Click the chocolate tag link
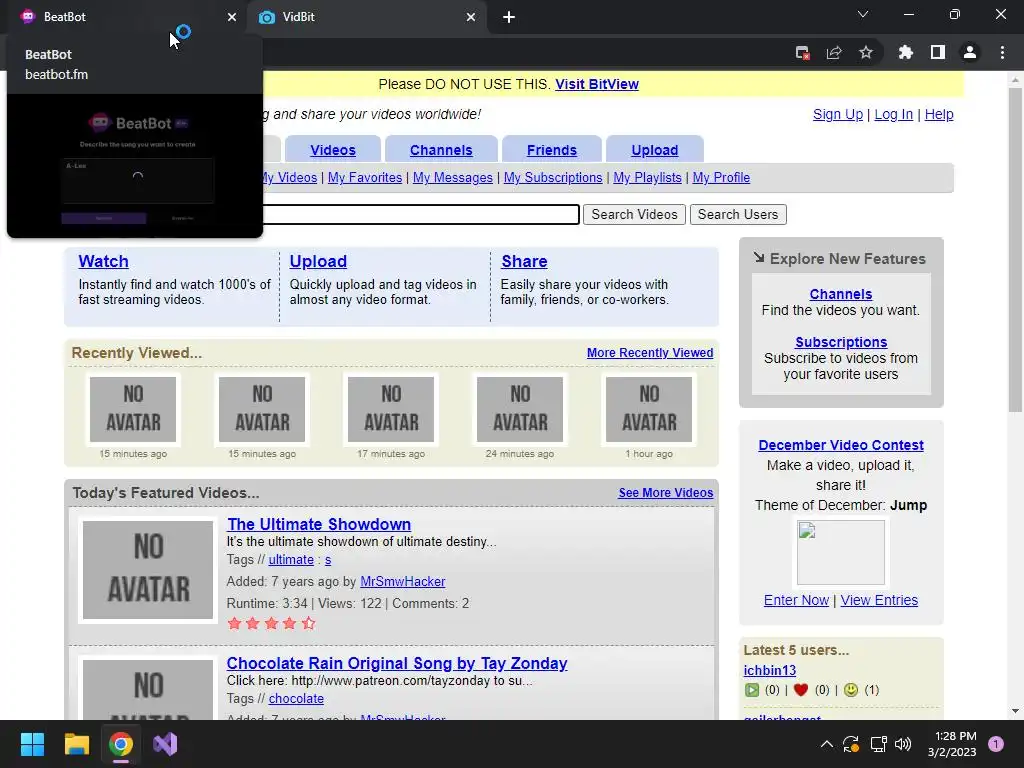1024x768 pixels. pyautogui.click(x=296, y=699)
